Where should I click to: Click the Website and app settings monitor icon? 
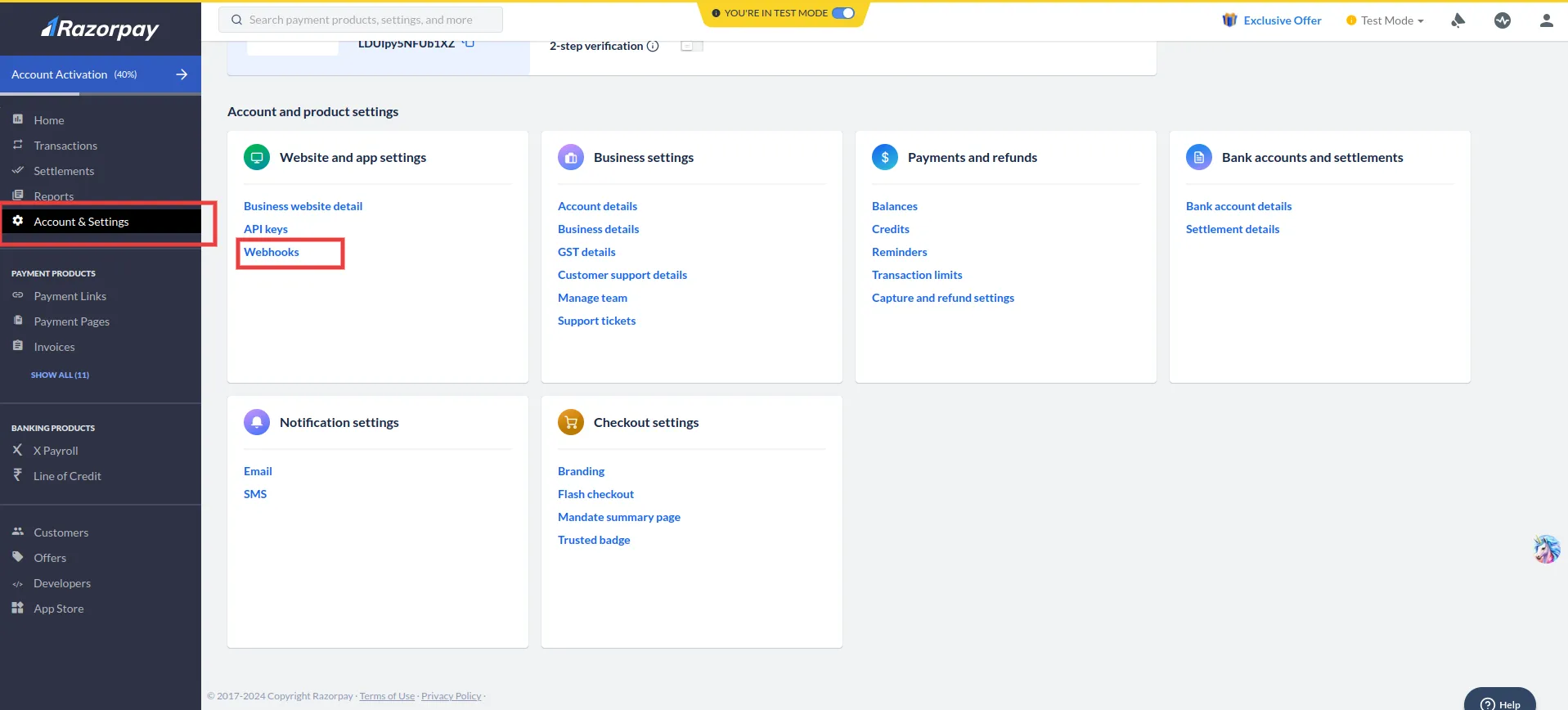pos(257,157)
